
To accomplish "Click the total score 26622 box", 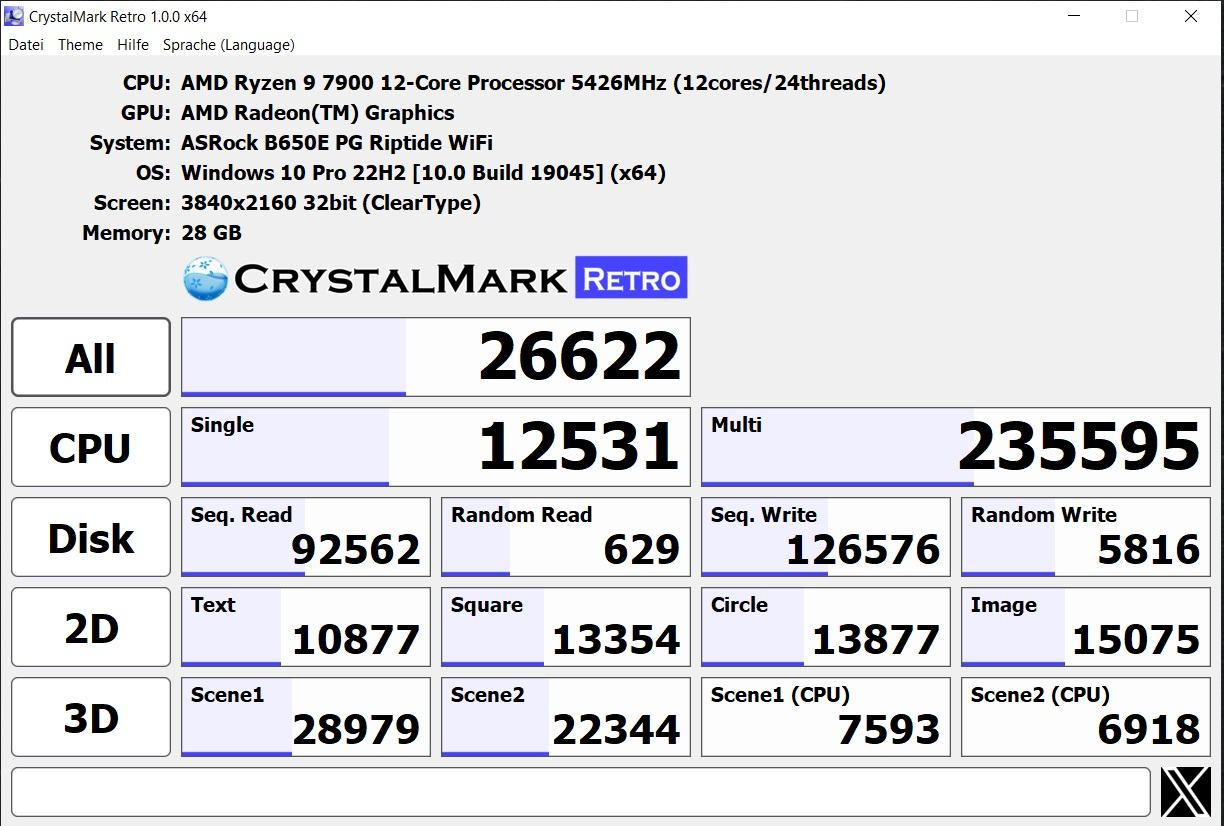I will tap(436, 357).
